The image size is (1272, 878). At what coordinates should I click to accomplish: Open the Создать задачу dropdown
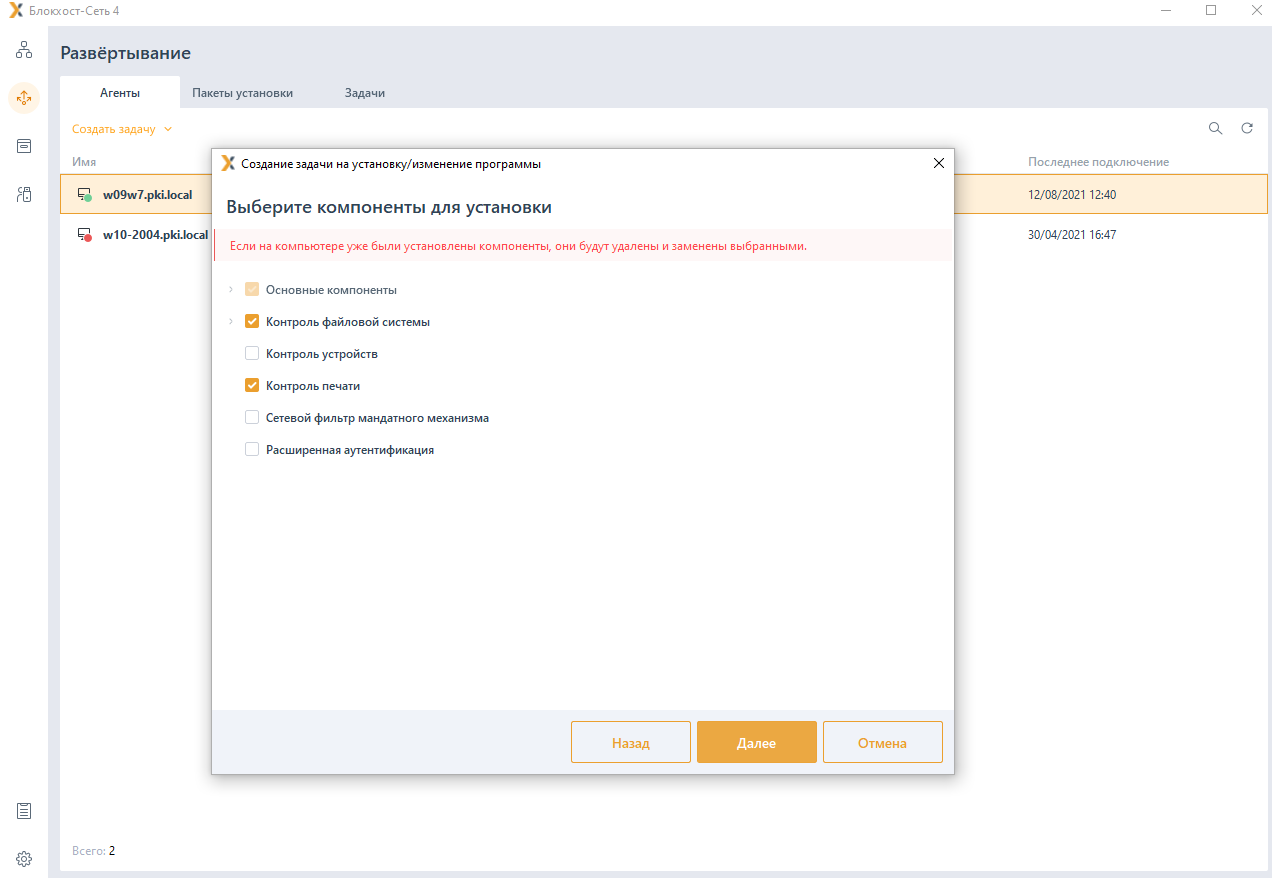coord(122,129)
